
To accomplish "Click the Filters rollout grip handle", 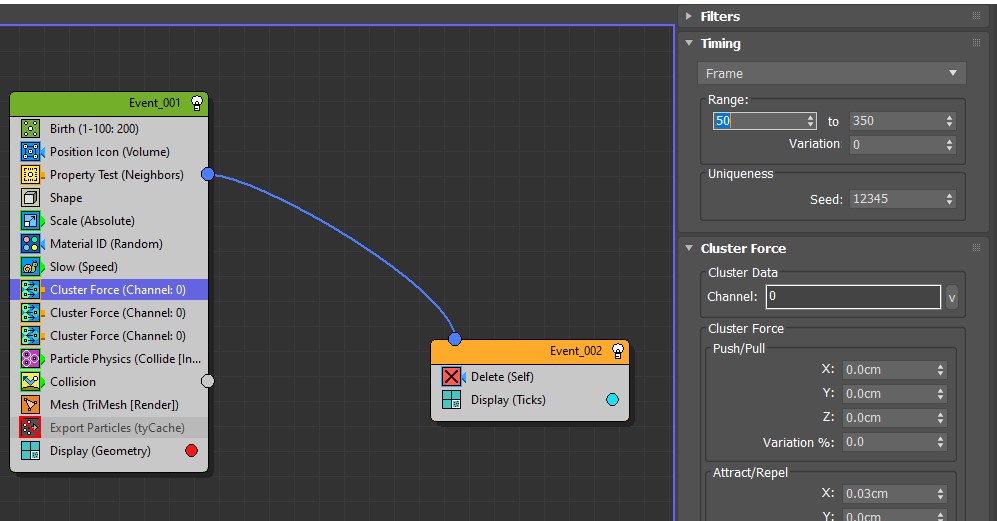I will pyautogui.click(x=977, y=16).
